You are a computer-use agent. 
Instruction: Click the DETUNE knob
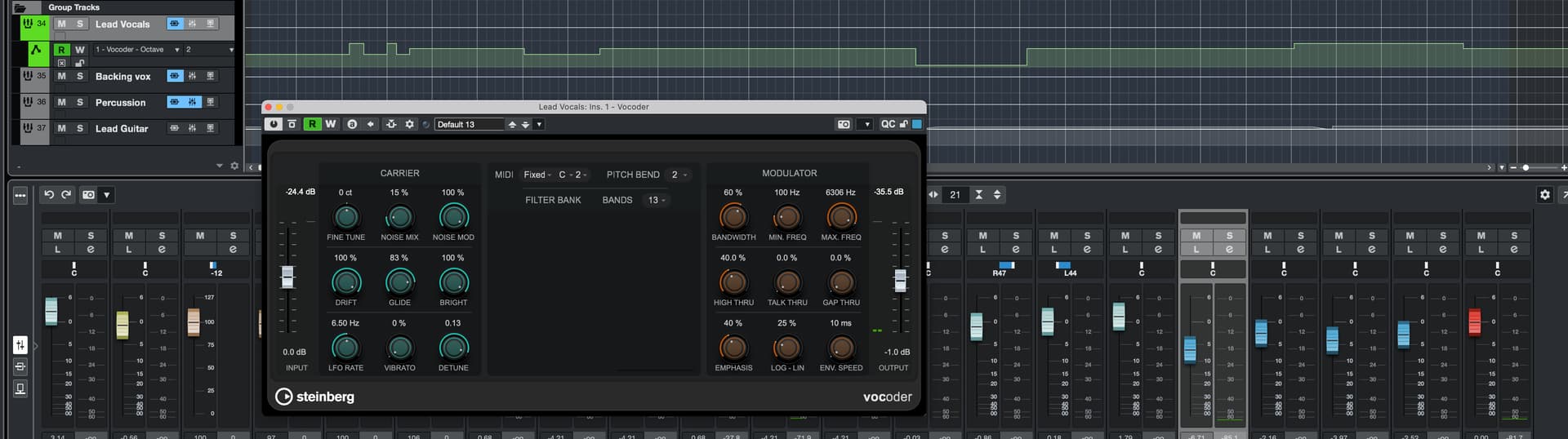453,348
